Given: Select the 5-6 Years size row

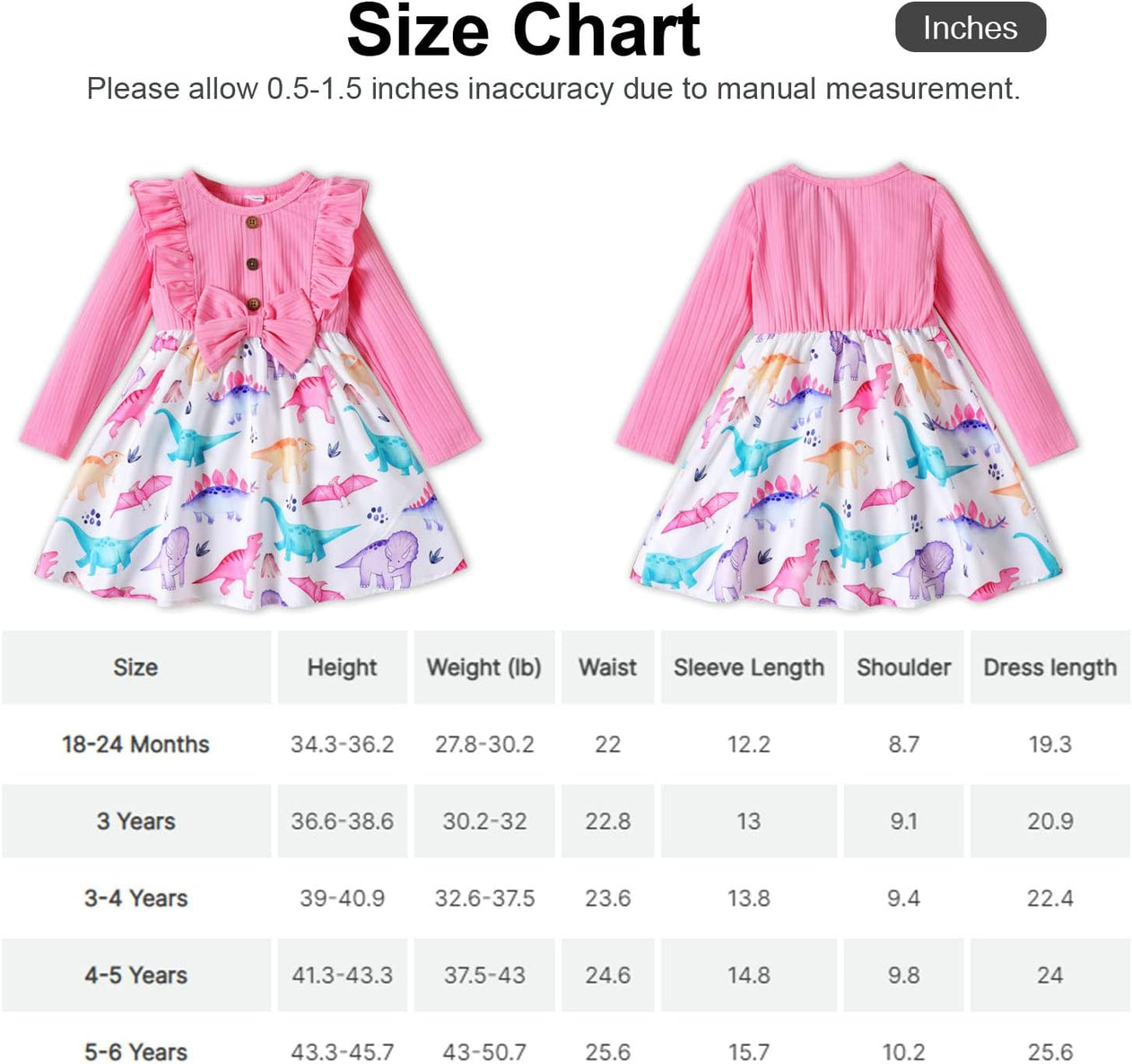Looking at the screenshot, I should (x=566, y=1043).
